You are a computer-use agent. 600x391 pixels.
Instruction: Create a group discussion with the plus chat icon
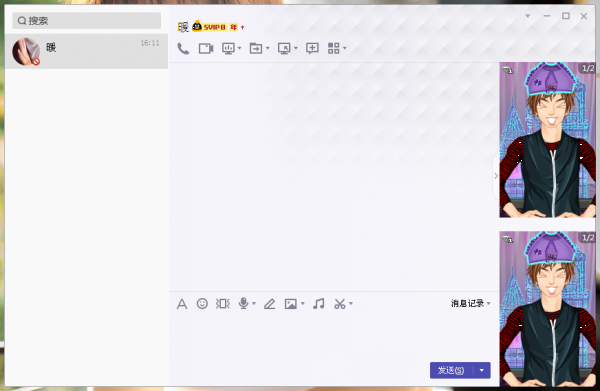point(312,49)
